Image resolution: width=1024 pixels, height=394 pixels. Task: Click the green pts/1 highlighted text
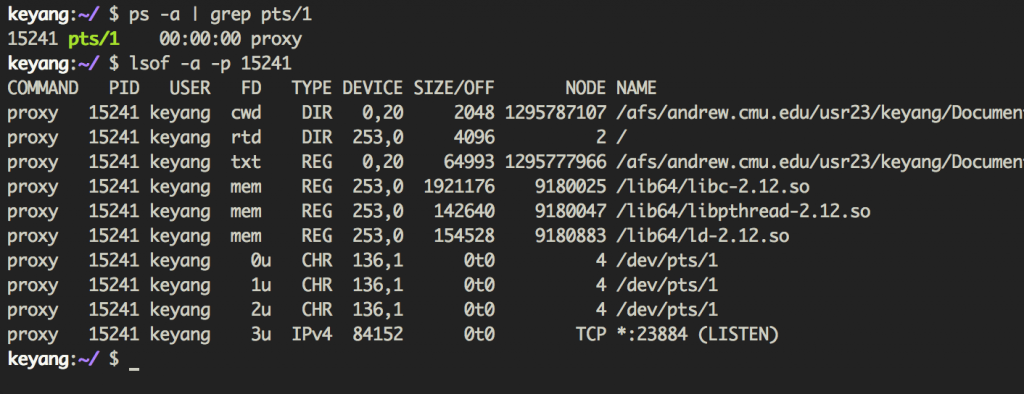pos(94,39)
